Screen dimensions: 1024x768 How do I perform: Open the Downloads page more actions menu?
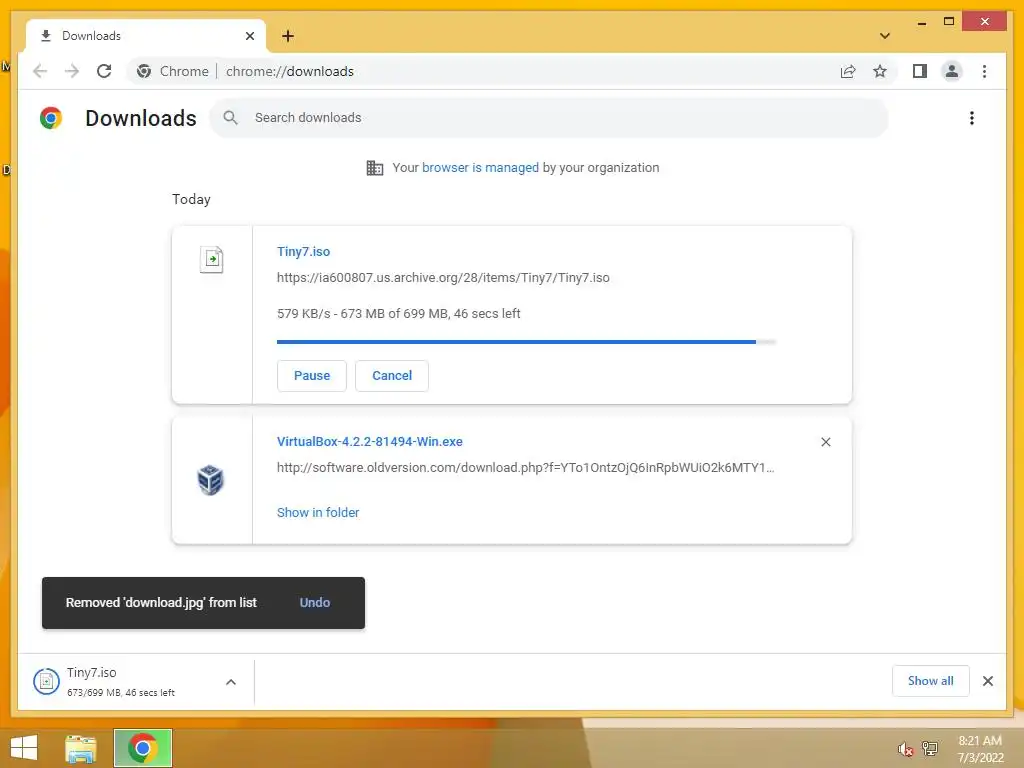point(972,118)
